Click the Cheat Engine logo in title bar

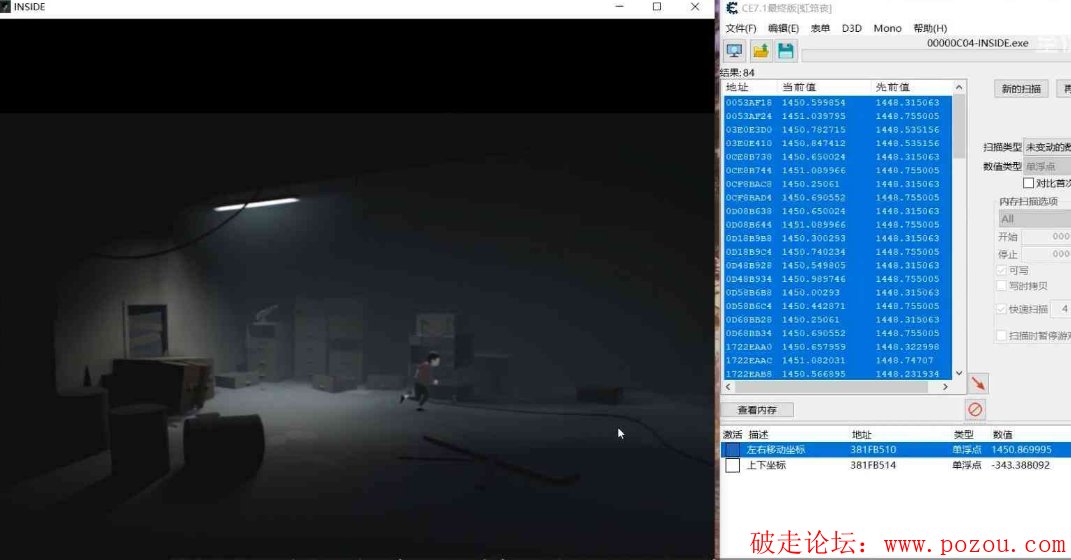coord(732,8)
